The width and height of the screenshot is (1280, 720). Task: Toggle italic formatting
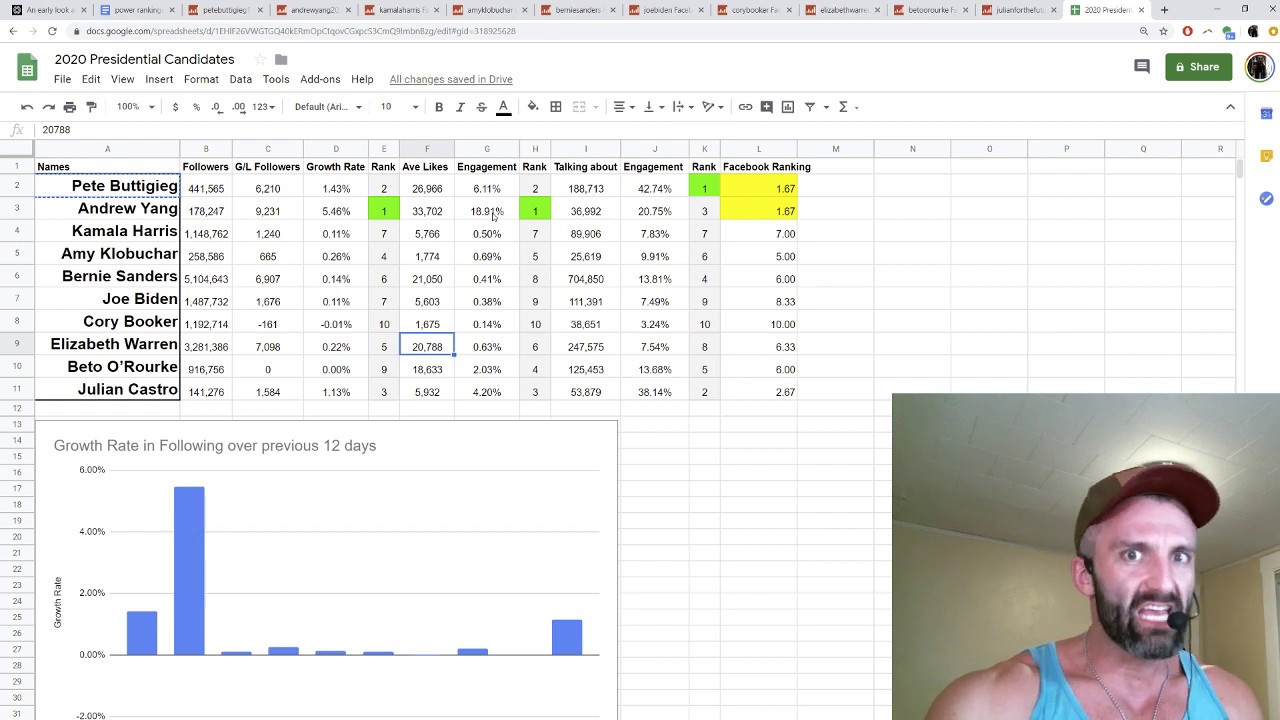[x=460, y=107]
